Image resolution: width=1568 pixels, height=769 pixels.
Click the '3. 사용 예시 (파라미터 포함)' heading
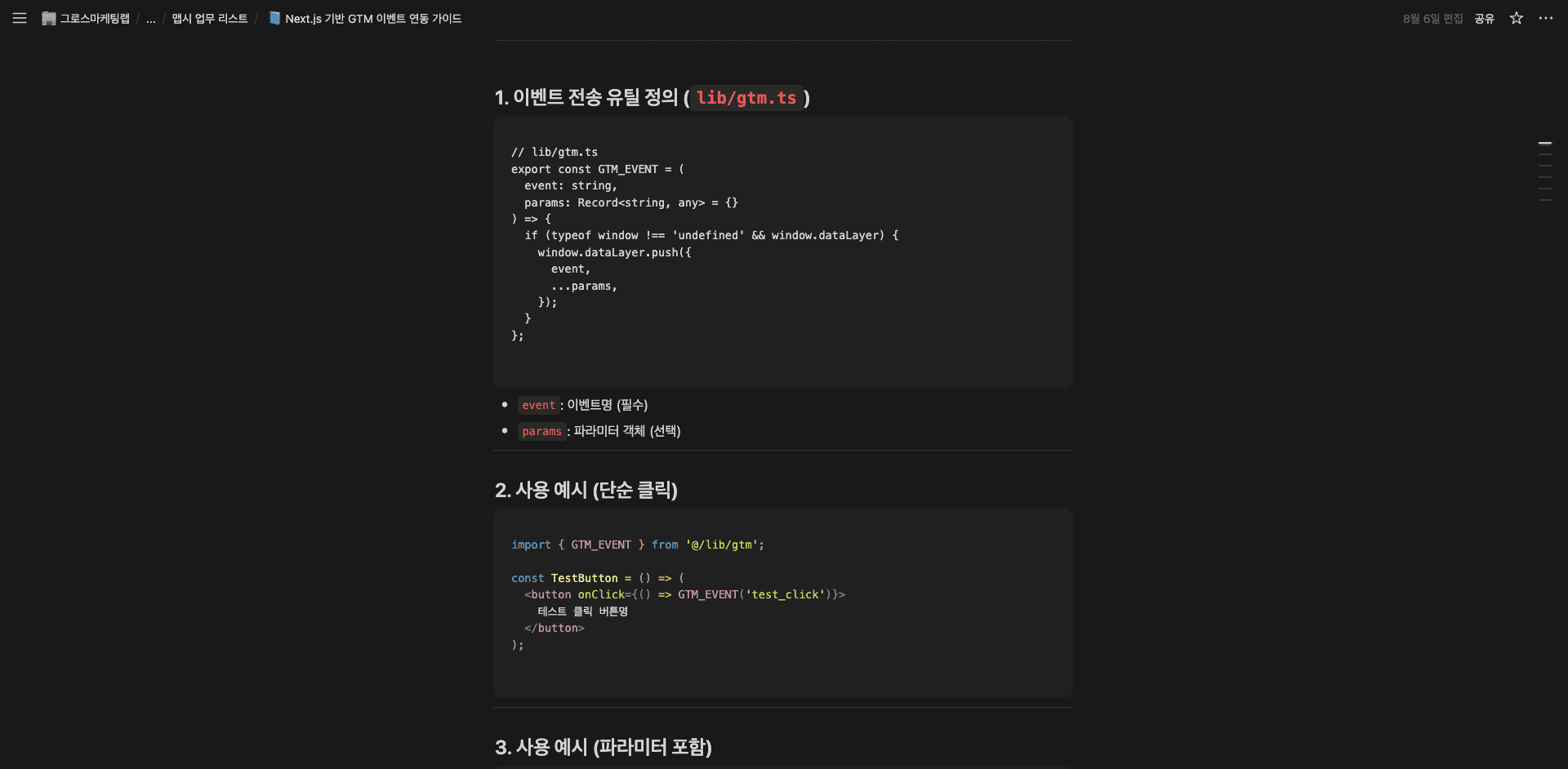(x=603, y=747)
